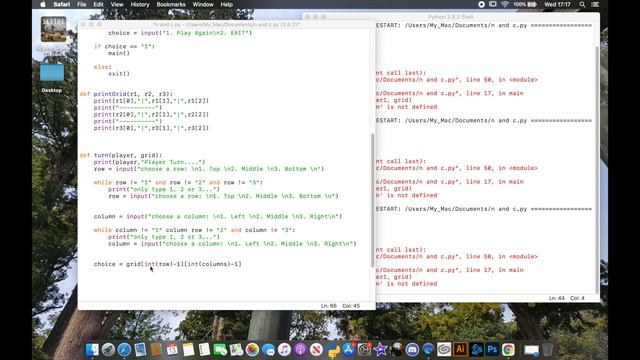
Task: Open FaceTime green icon in dock
Action: [220, 350]
